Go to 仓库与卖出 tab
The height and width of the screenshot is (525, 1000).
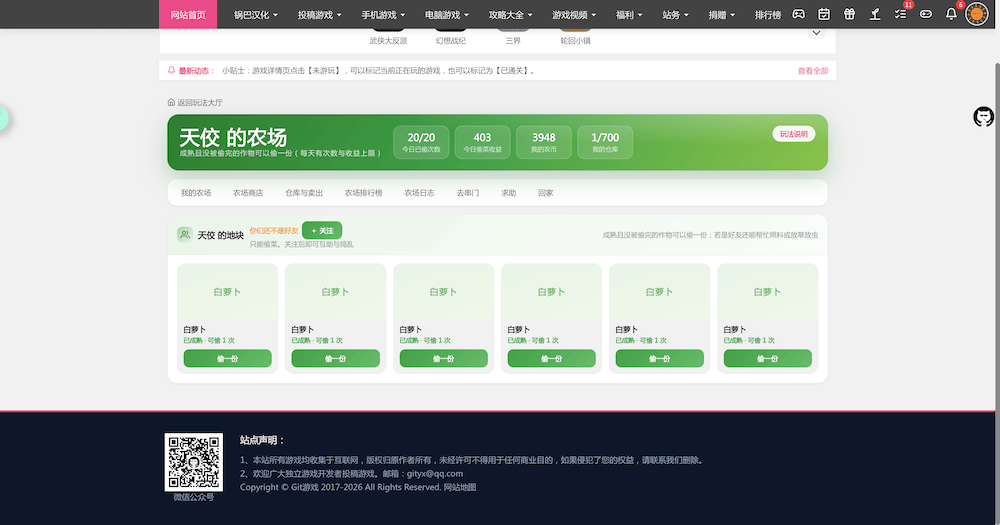[304, 193]
